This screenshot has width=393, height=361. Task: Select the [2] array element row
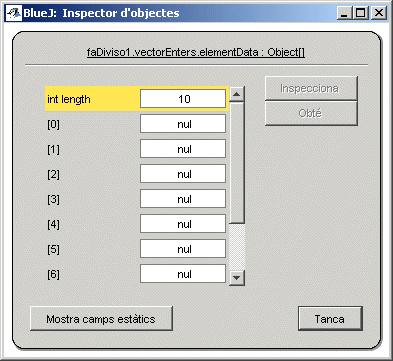[x=137, y=174]
